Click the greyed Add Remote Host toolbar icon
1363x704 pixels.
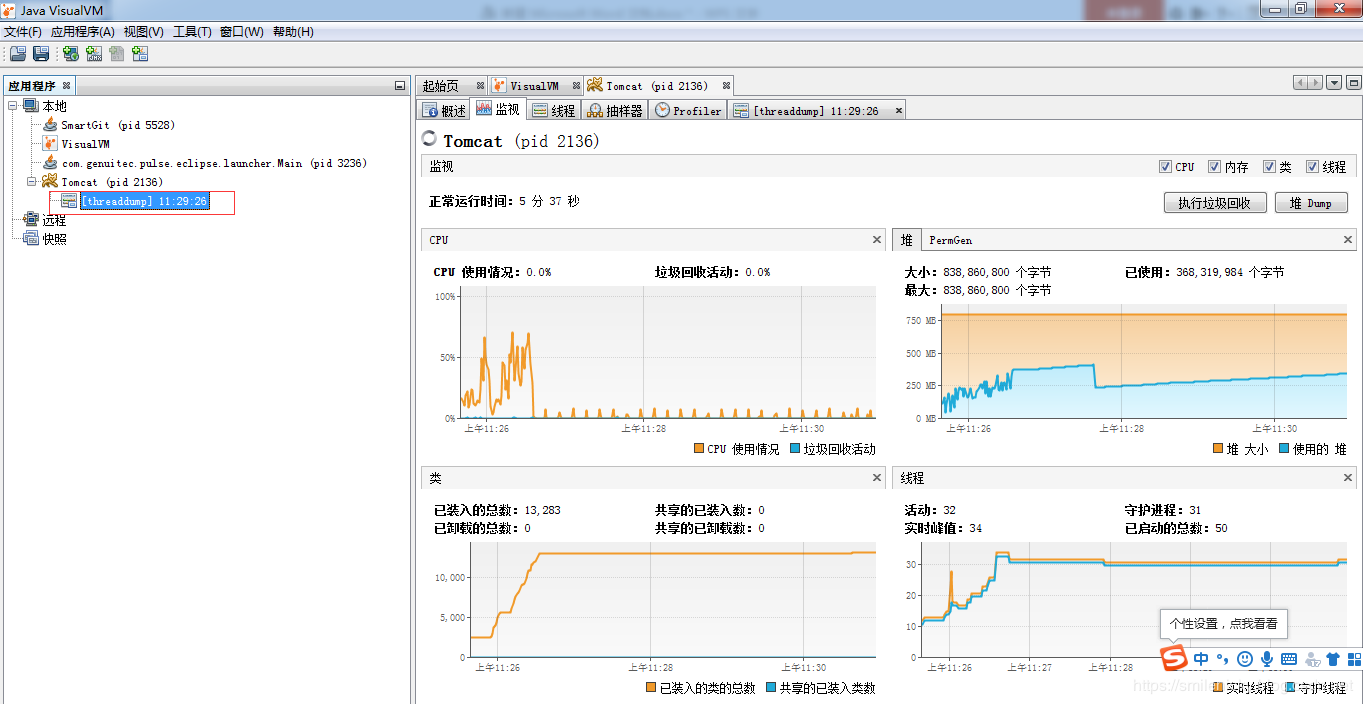[x=117, y=54]
